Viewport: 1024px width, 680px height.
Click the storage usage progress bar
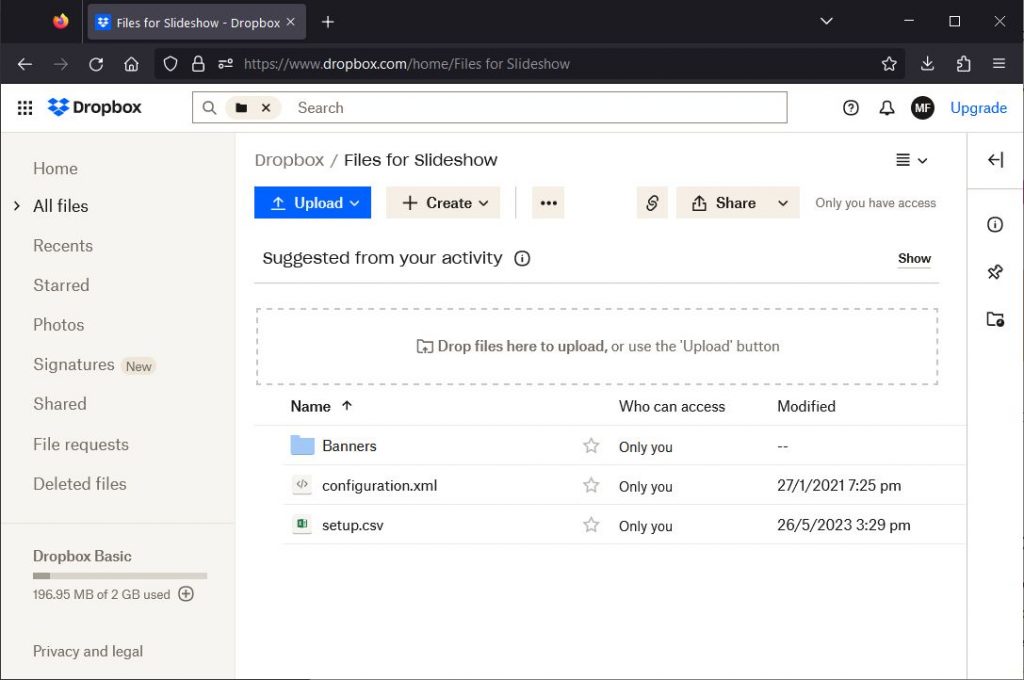click(x=120, y=576)
